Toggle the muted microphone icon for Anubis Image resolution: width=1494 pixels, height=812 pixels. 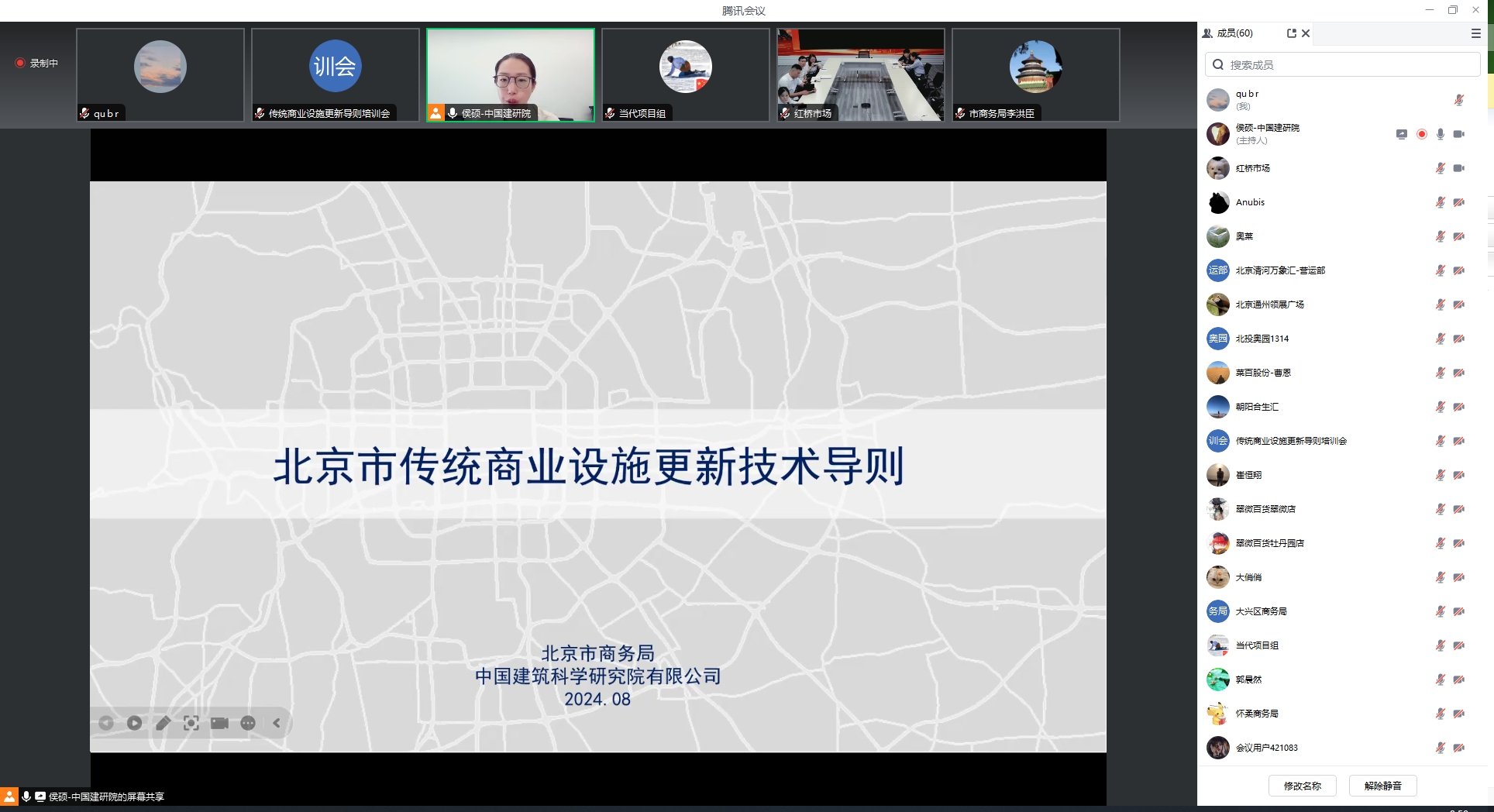pos(1440,202)
